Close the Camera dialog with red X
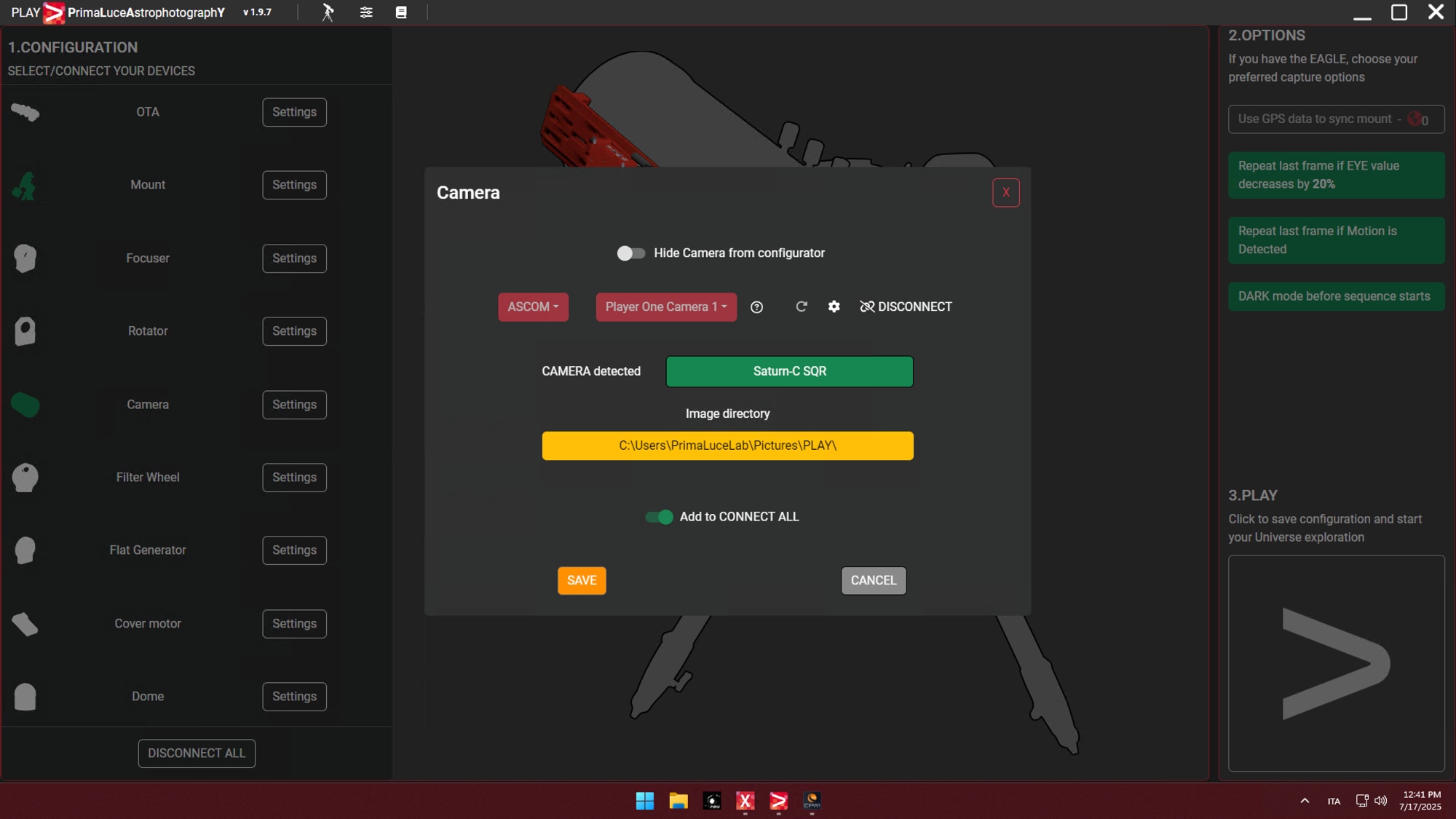1456x819 pixels. click(x=1006, y=193)
